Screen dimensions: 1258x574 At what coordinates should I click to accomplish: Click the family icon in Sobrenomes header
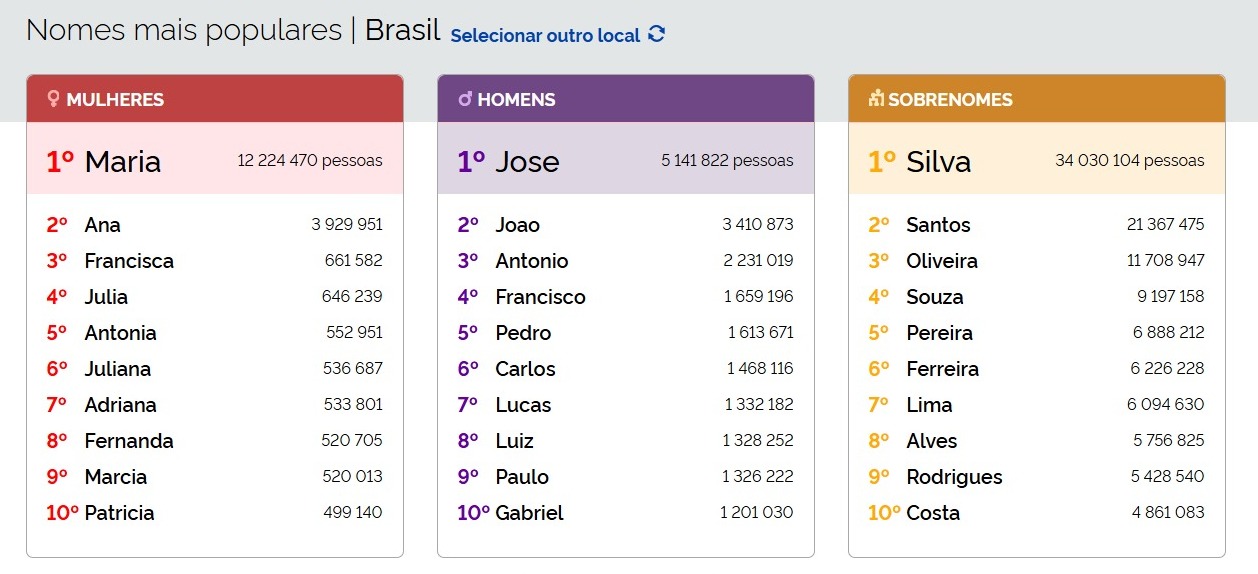pyautogui.click(x=876, y=99)
